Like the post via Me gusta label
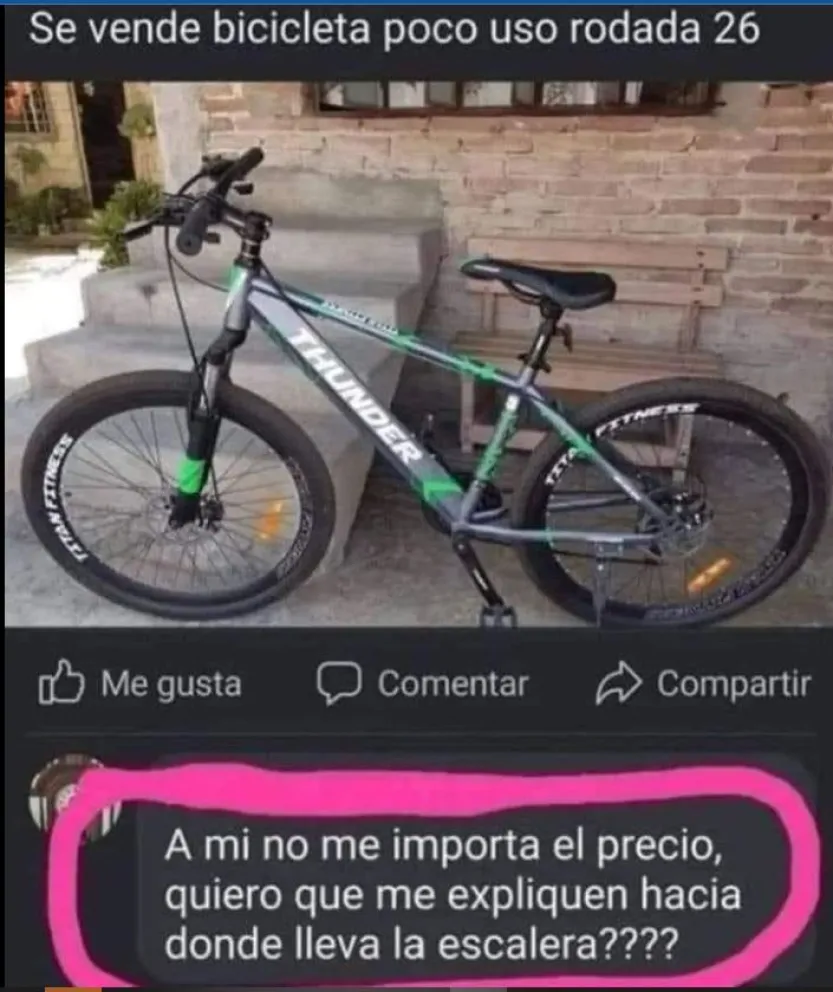833x992 pixels. coord(171,684)
